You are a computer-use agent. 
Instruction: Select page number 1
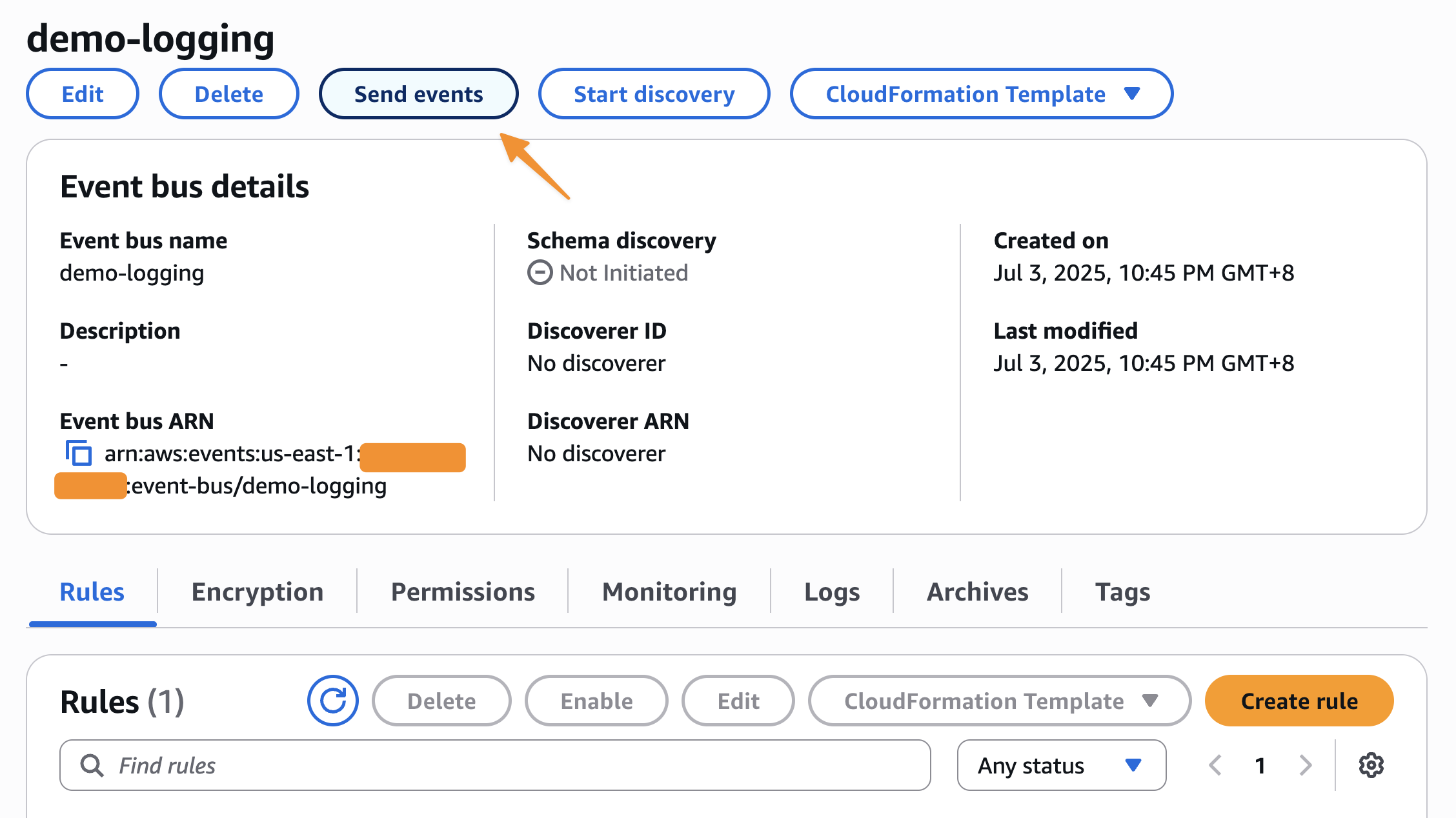point(1260,765)
